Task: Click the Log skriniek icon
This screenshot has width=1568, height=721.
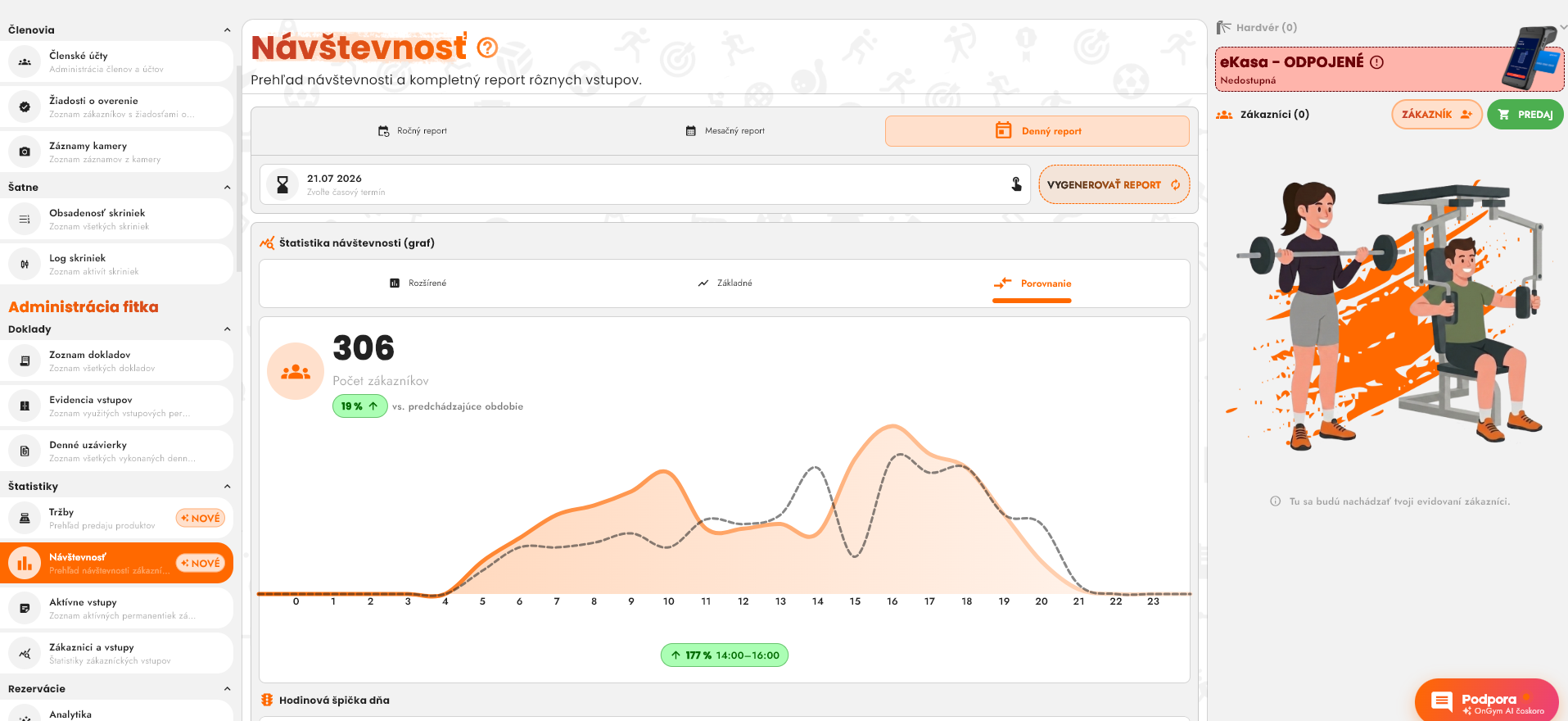Action: (x=25, y=264)
